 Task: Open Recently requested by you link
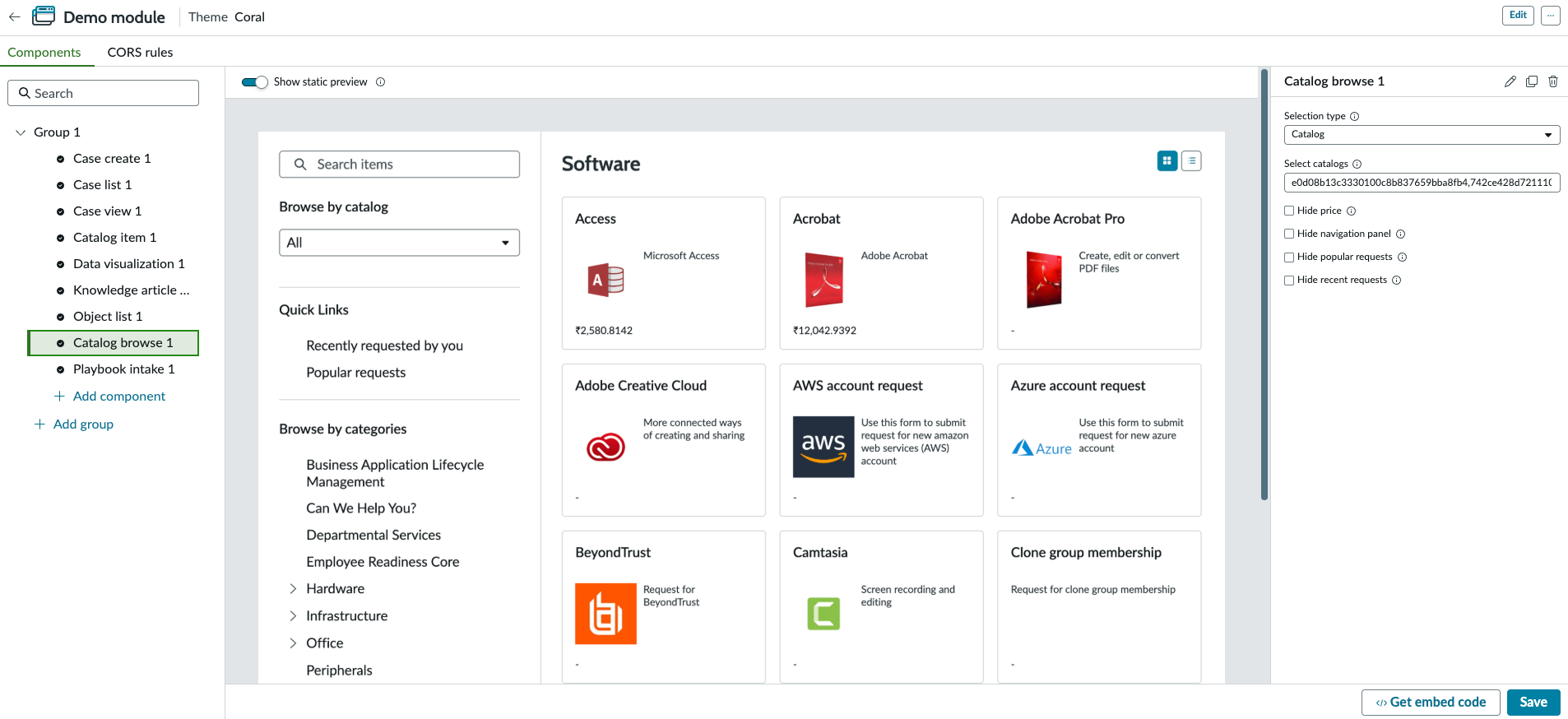[x=384, y=346]
